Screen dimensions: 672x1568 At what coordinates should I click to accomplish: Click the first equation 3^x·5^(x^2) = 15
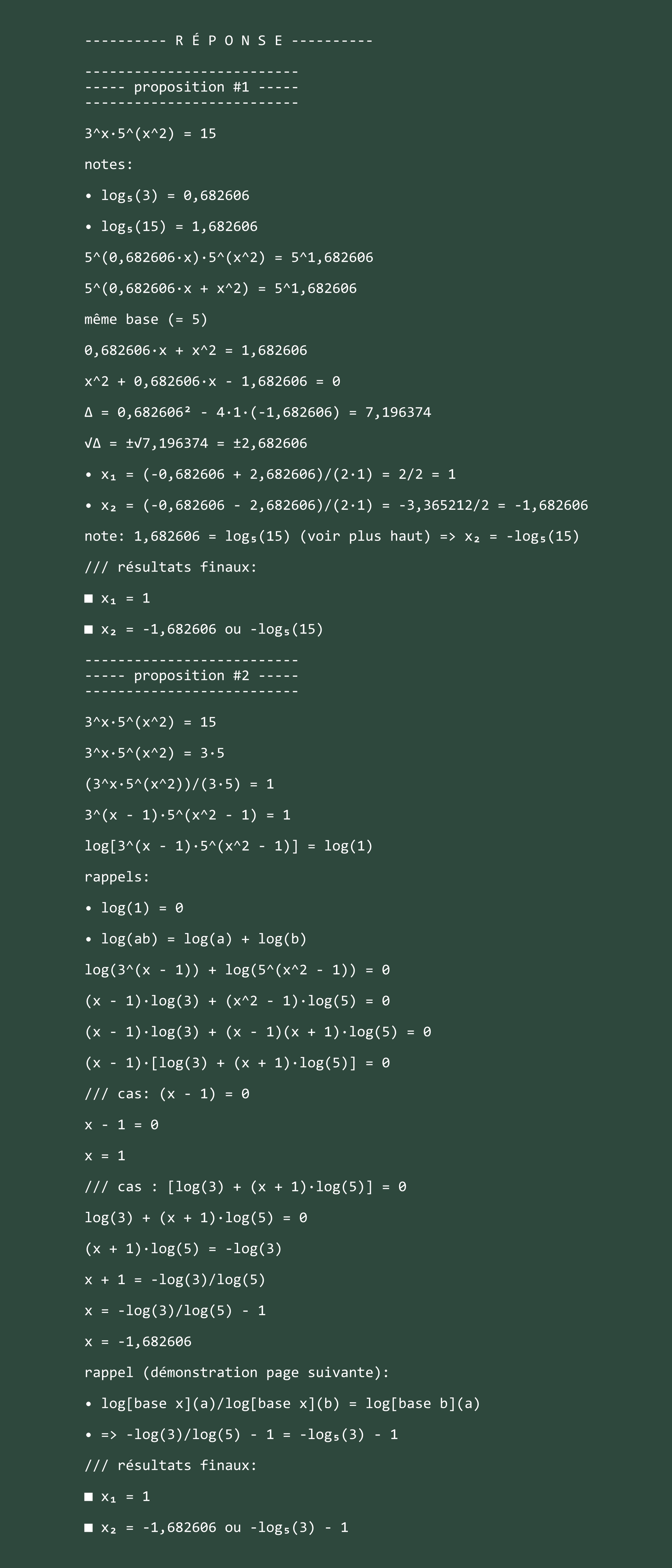click(x=150, y=133)
